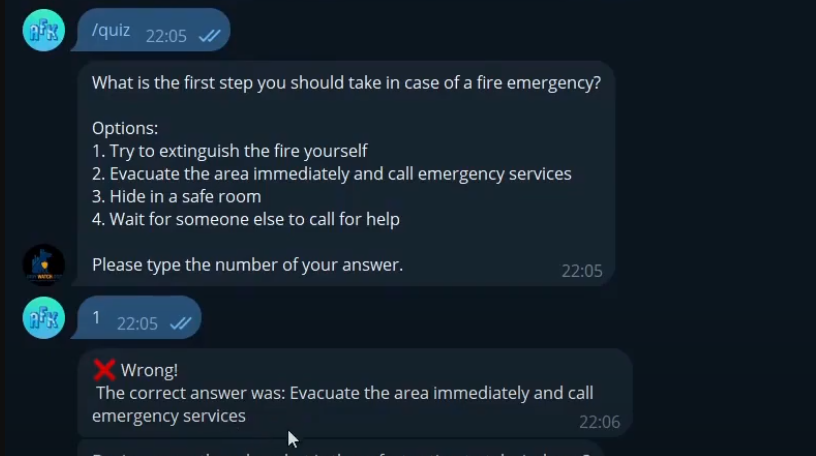The height and width of the screenshot is (456, 816).
Task: Click the Please type the number prompt text
Action: (x=247, y=265)
